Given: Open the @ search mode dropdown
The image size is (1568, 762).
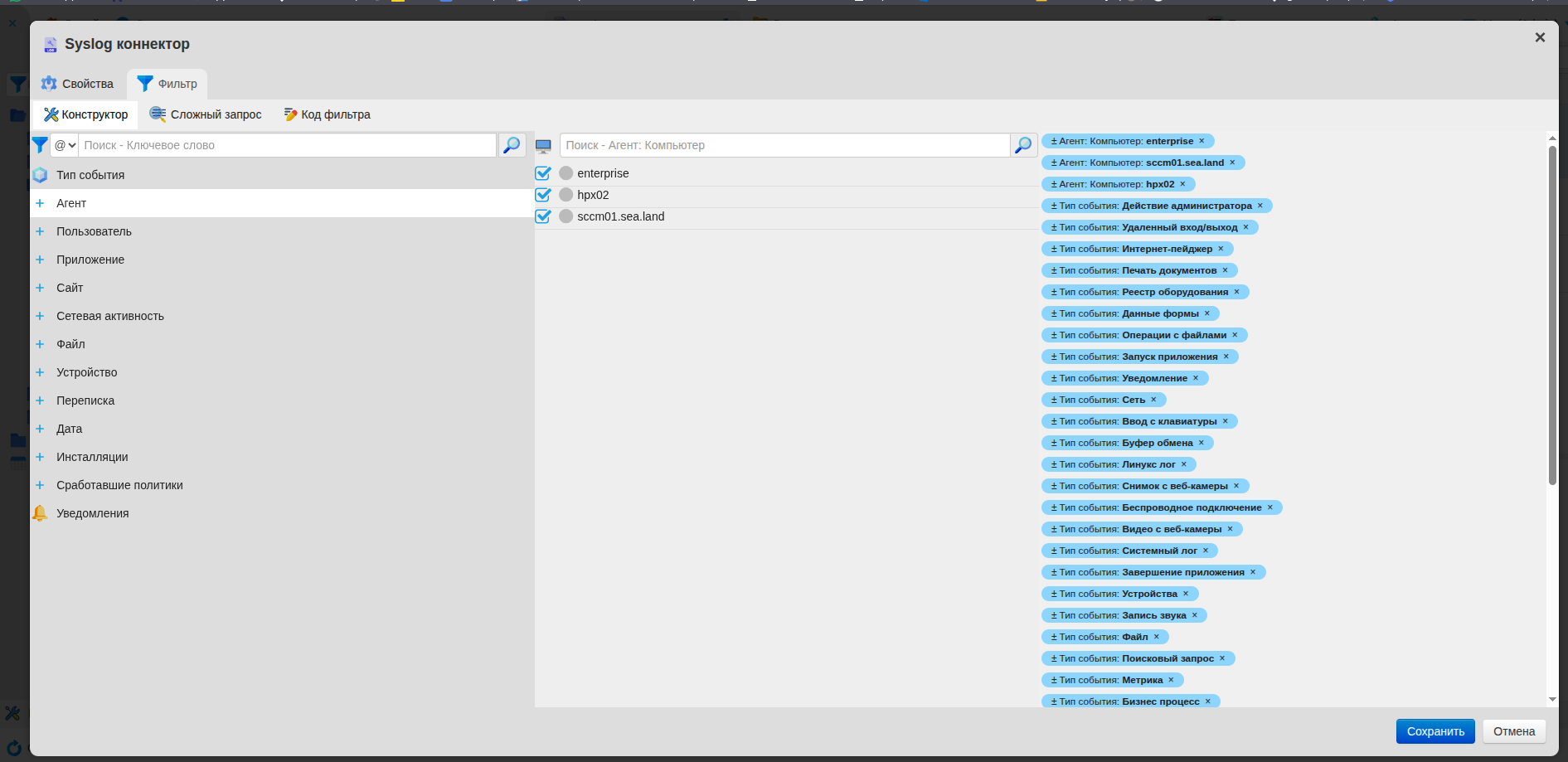Looking at the screenshot, I should point(65,145).
